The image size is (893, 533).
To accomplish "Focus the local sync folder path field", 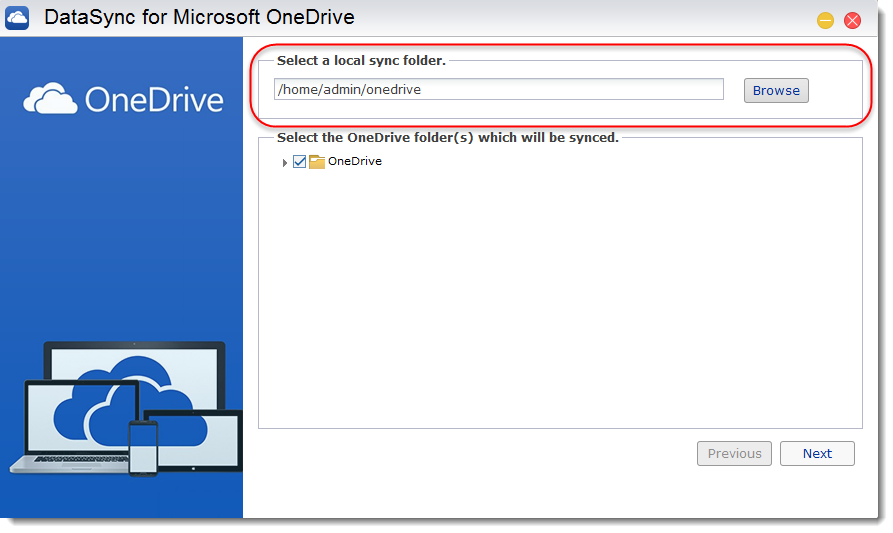I will tap(498, 89).
